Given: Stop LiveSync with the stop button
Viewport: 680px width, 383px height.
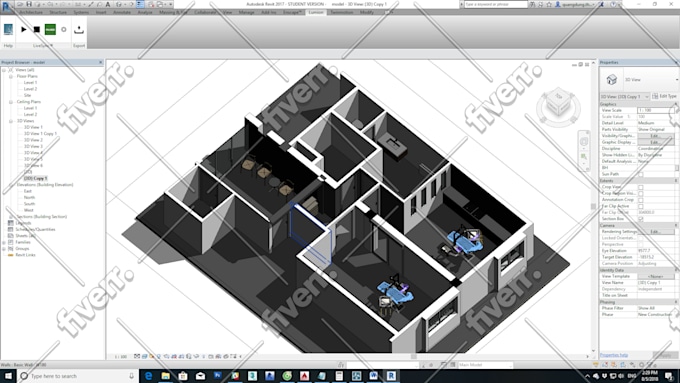Looking at the screenshot, I should coord(37,29).
